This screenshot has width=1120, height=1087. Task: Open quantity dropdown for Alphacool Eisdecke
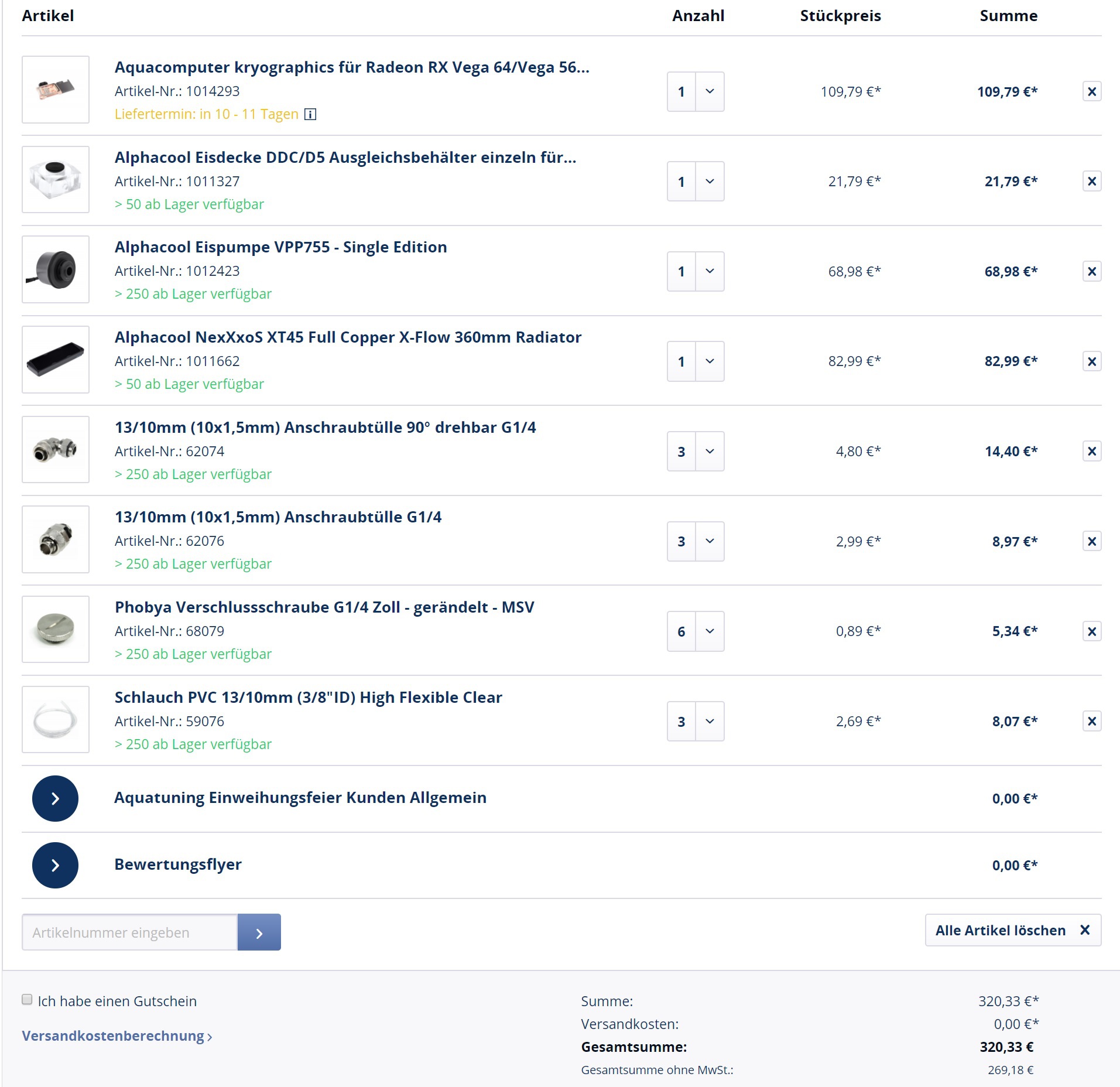(710, 181)
